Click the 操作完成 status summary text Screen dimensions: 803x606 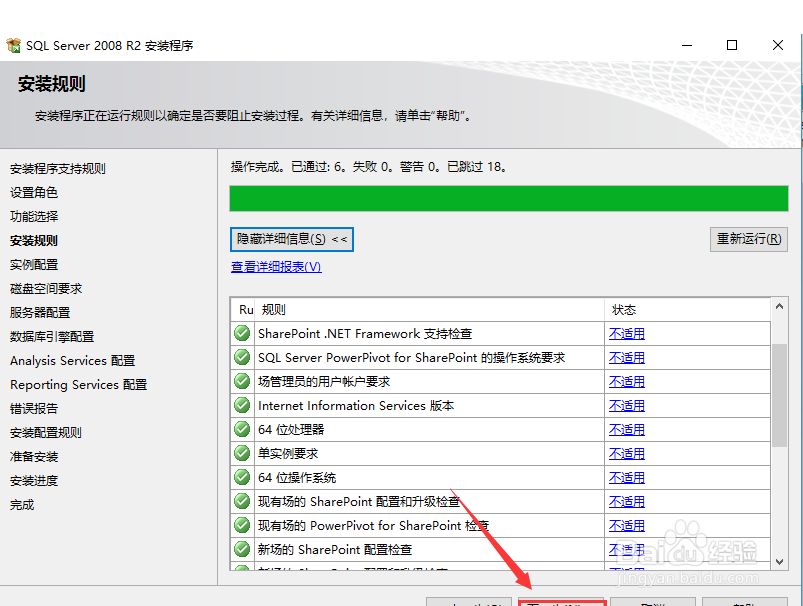[369, 167]
